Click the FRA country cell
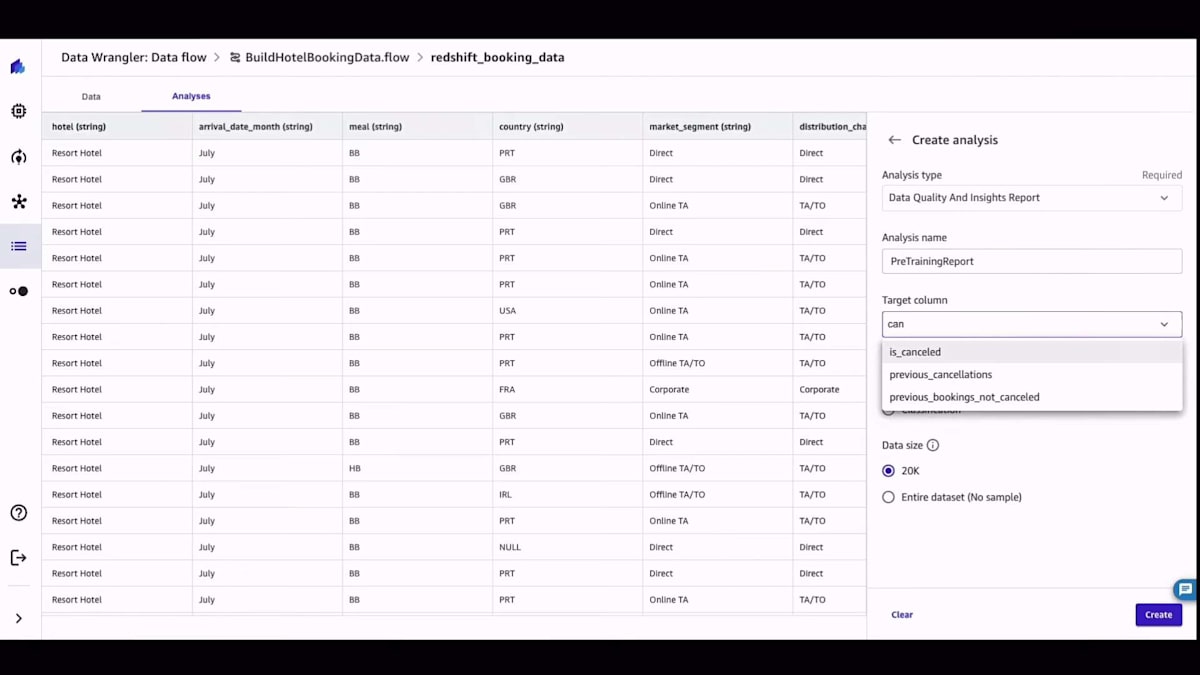 (x=567, y=390)
